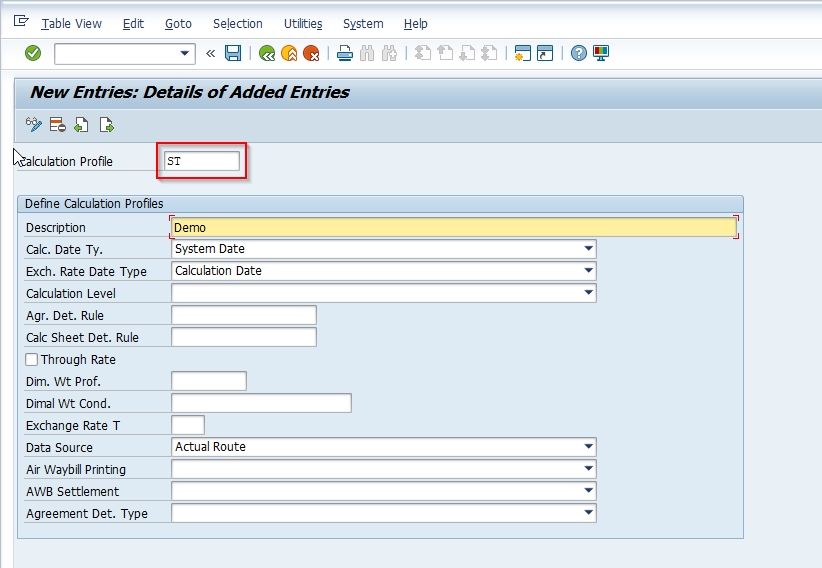This screenshot has width=822, height=568.
Task: Click the Through Rate label text
Action: click(x=78, y=360)
